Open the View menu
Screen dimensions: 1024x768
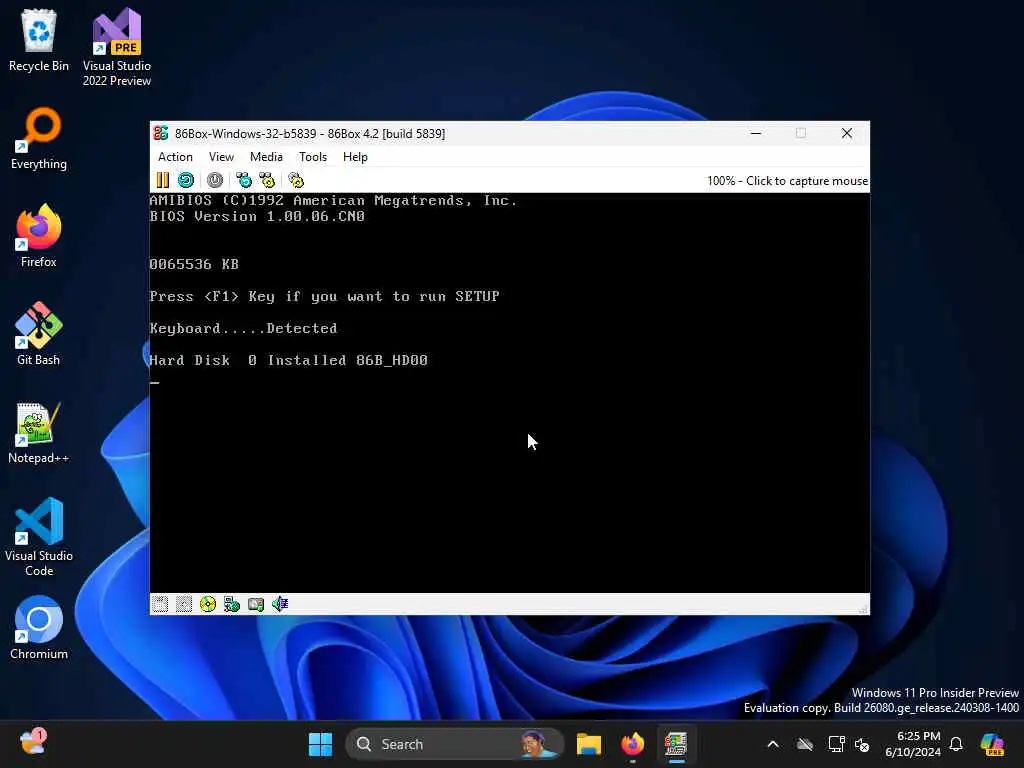[221, 157]
